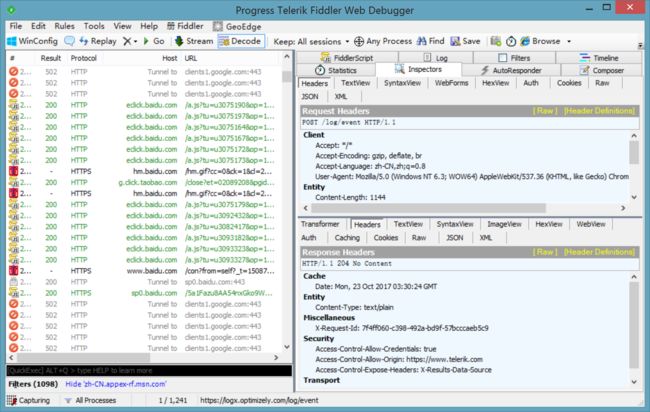
Task: Toggle the Decode toolbar button
Action: 241,41
